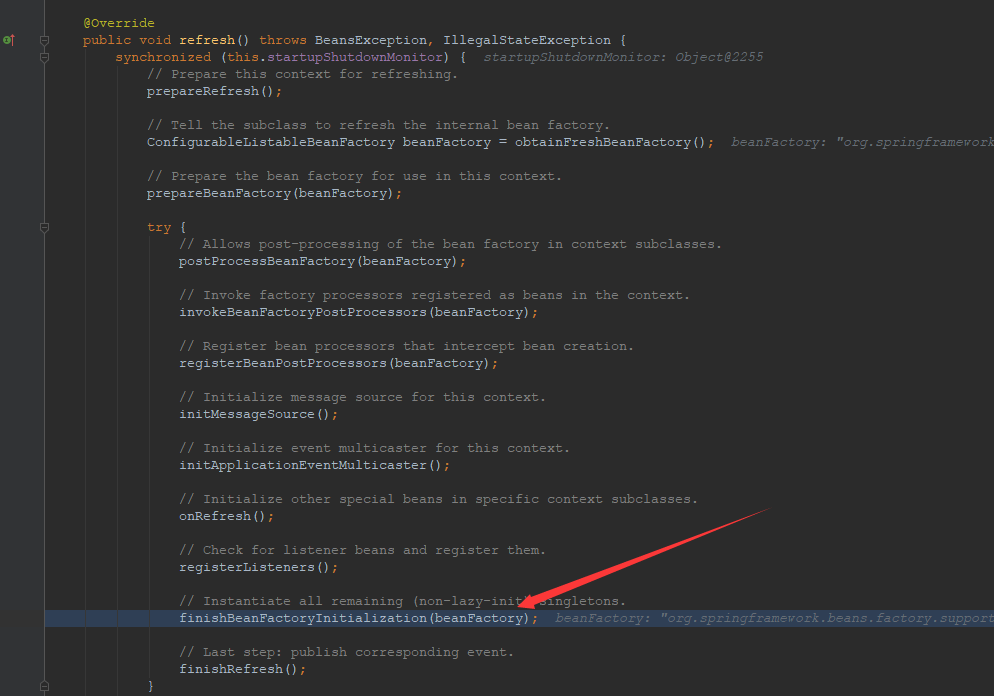Click the overridden method gutter icon beside refresh()

[x=8, y=40]
